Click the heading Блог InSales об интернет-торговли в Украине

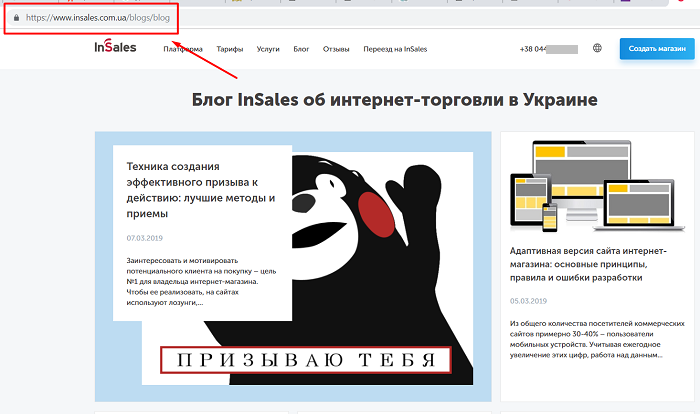[394, 100]
